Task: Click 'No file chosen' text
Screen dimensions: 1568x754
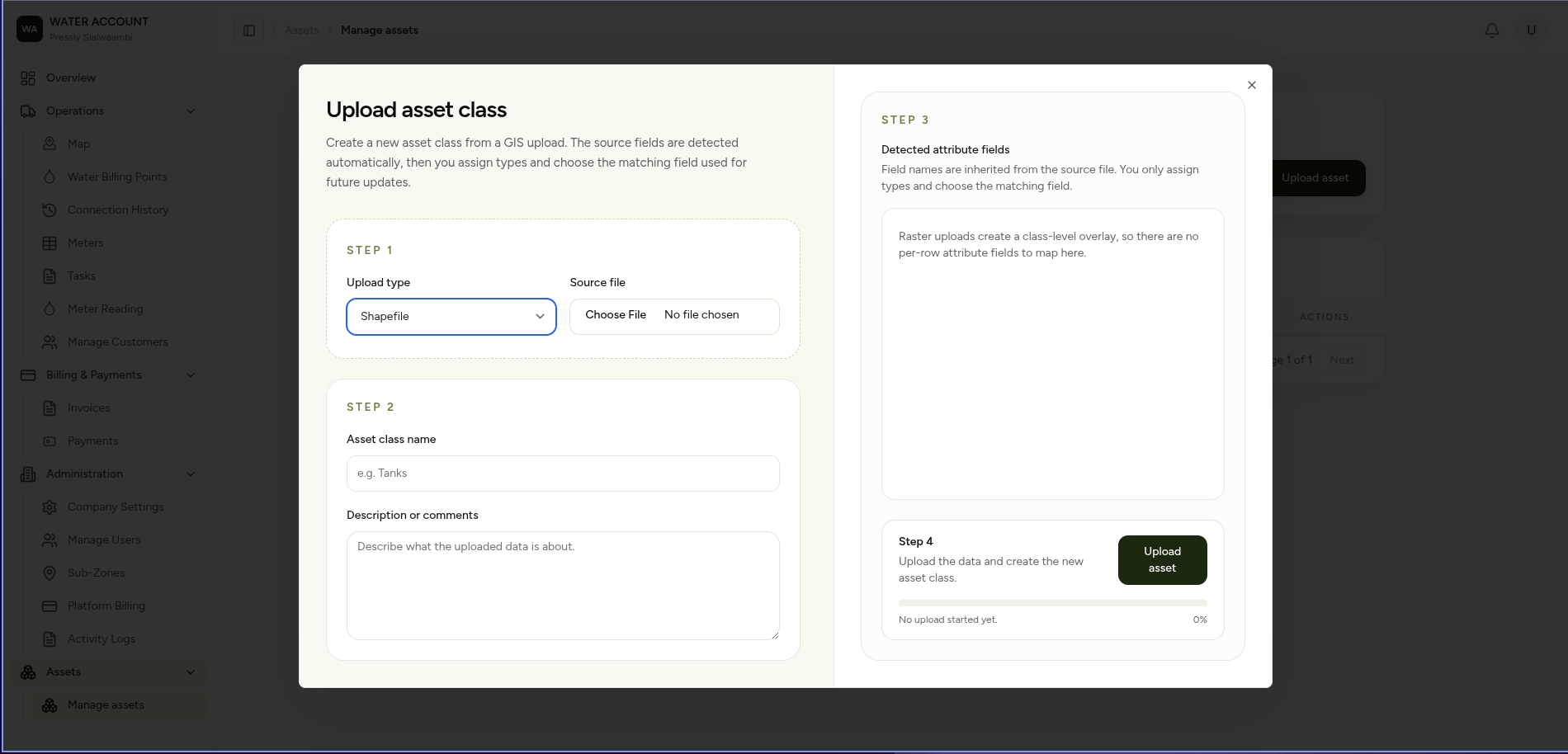Action: tap(701, 314)
